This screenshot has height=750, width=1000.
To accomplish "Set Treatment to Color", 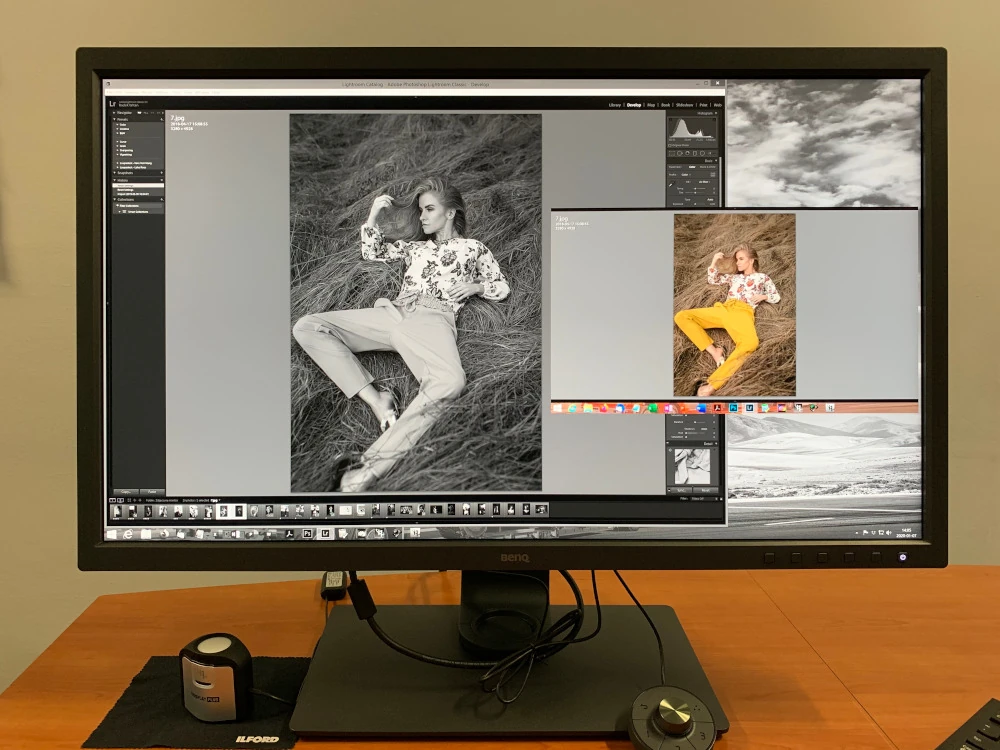I will (x=691, y=166).
